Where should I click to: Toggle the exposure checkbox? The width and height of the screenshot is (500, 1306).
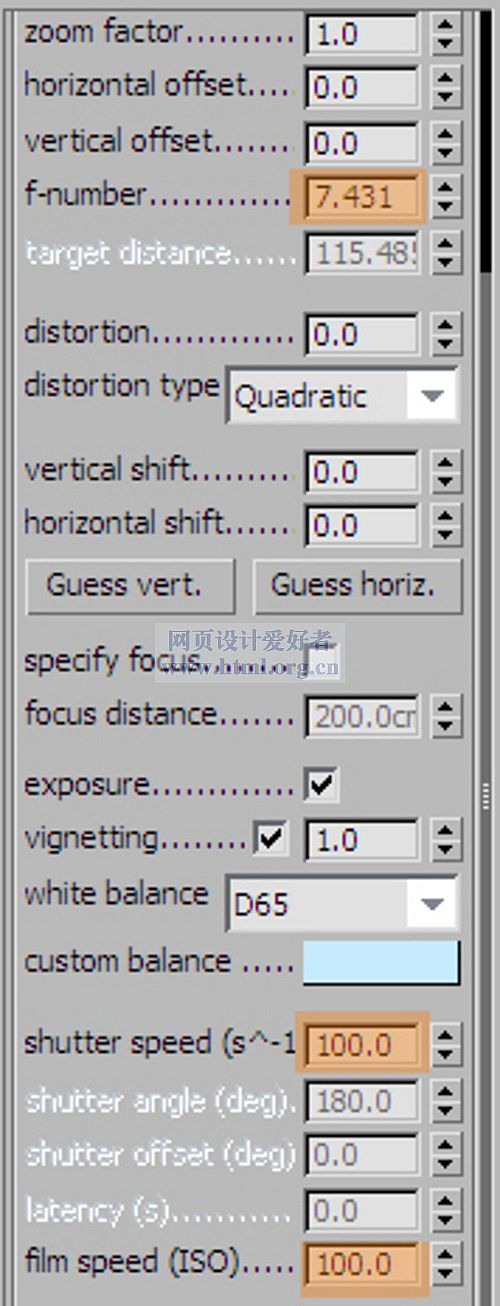(x=322, y=785)
